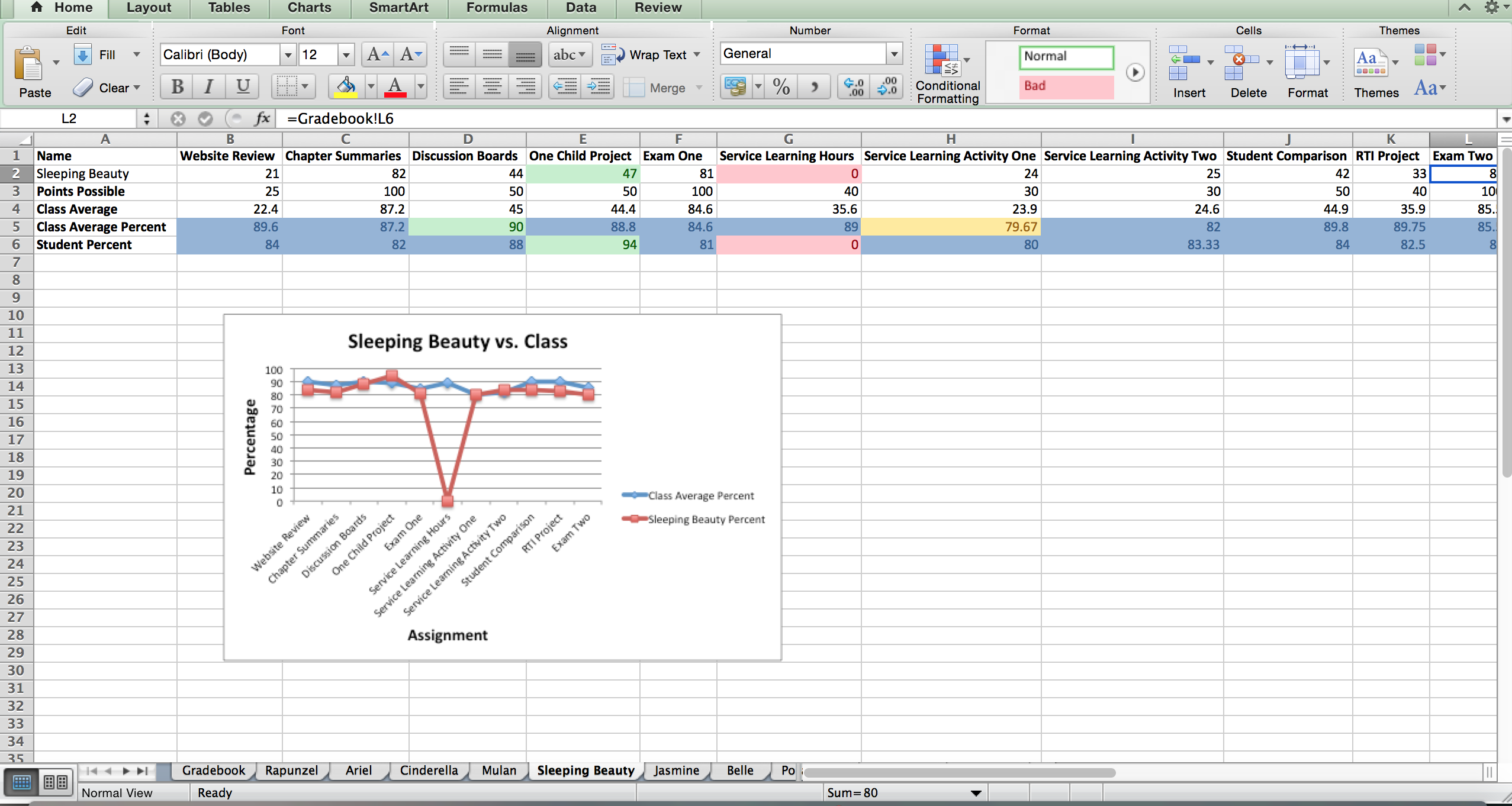Click the increase decimal icon
1512x806 pixels.
[x=854, y=87]
